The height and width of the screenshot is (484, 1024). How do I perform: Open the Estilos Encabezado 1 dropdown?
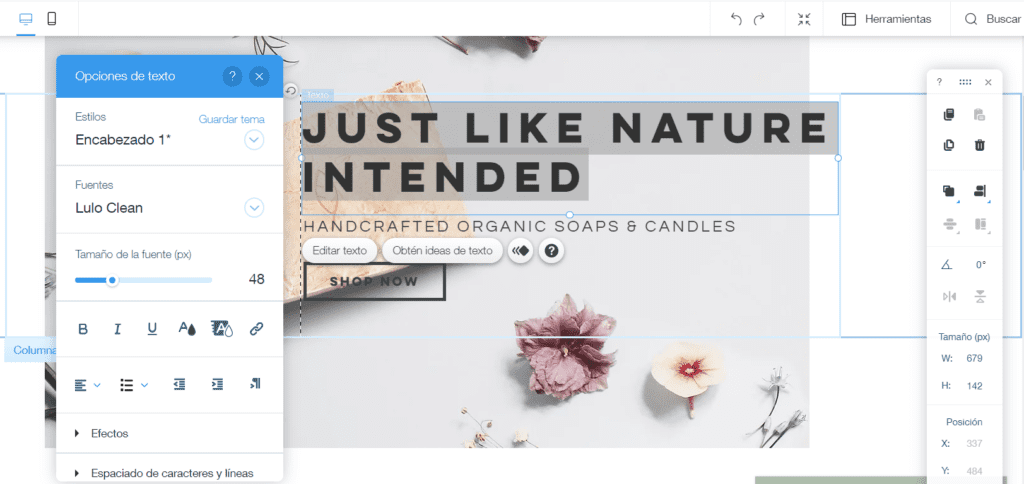[x=254, y=140]
